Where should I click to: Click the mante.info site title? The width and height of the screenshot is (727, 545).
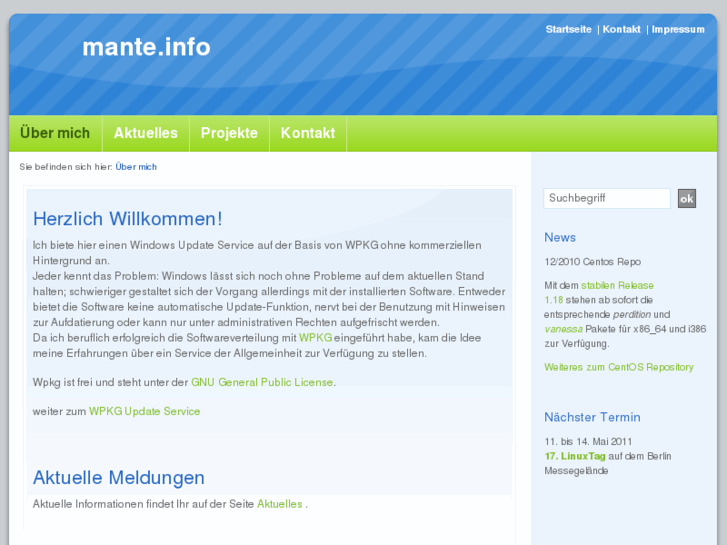pos(146,47)
